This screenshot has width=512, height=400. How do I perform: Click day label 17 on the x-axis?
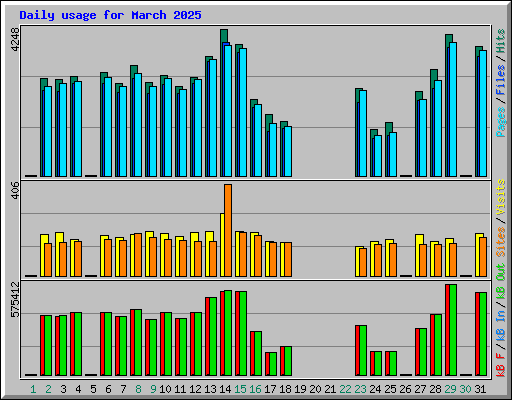tap(270, 389)
